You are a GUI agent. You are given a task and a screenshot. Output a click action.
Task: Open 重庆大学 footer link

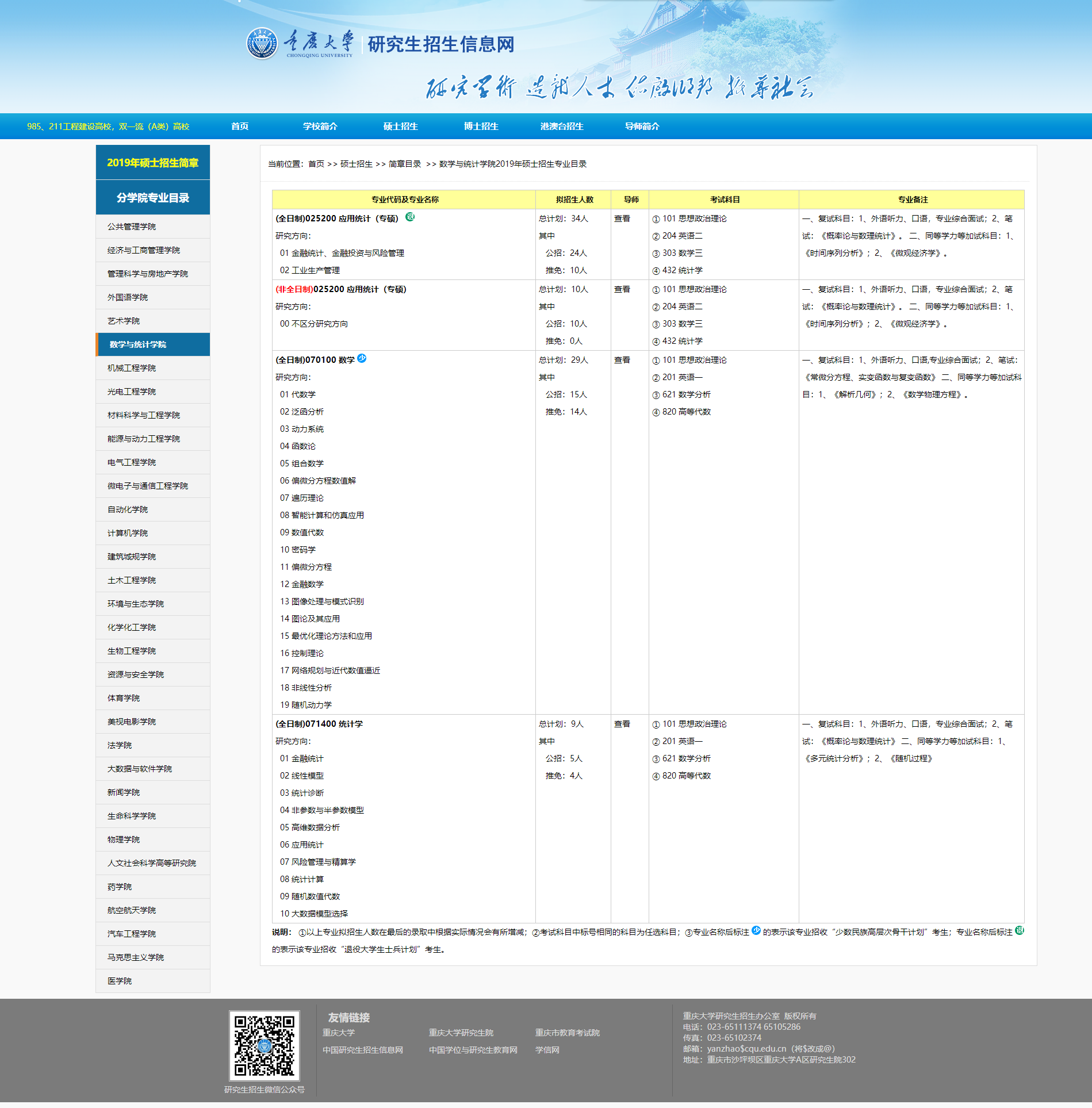pyautogui.click(x=339, y=1033)
